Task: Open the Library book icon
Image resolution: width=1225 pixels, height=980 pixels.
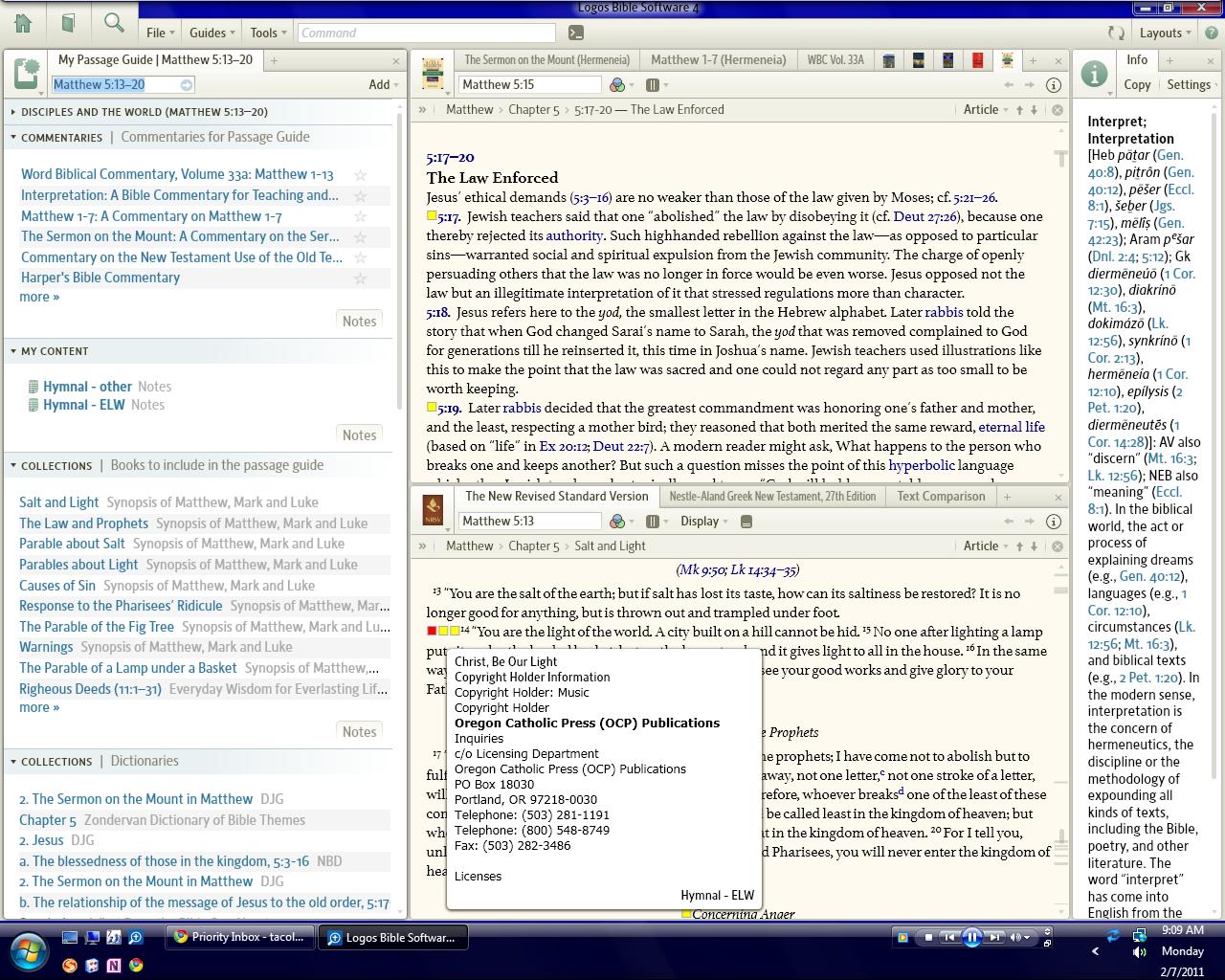Action: click(69, 23)
